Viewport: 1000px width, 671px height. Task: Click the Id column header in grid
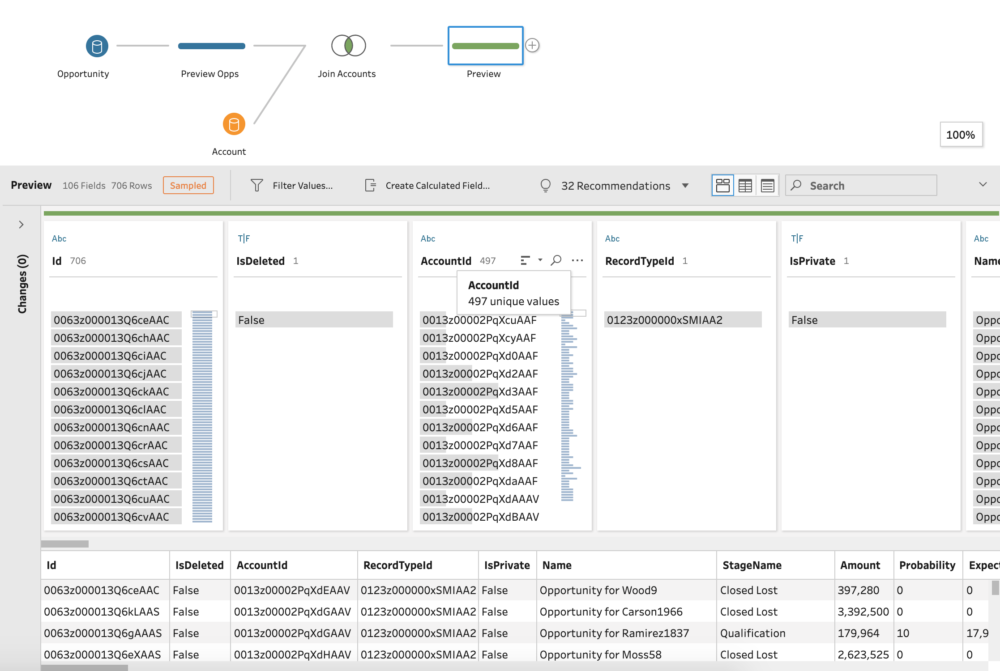pos(105,565)
